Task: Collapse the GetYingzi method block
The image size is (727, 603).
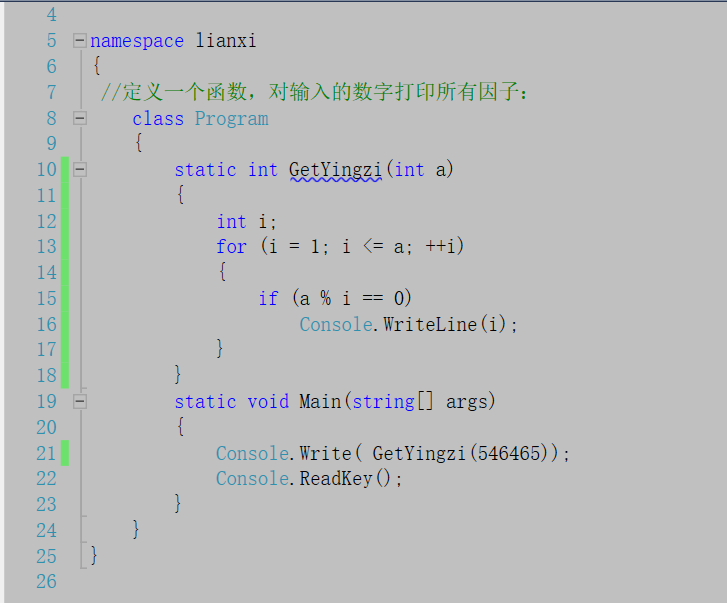Action: (x=80, y=170)
